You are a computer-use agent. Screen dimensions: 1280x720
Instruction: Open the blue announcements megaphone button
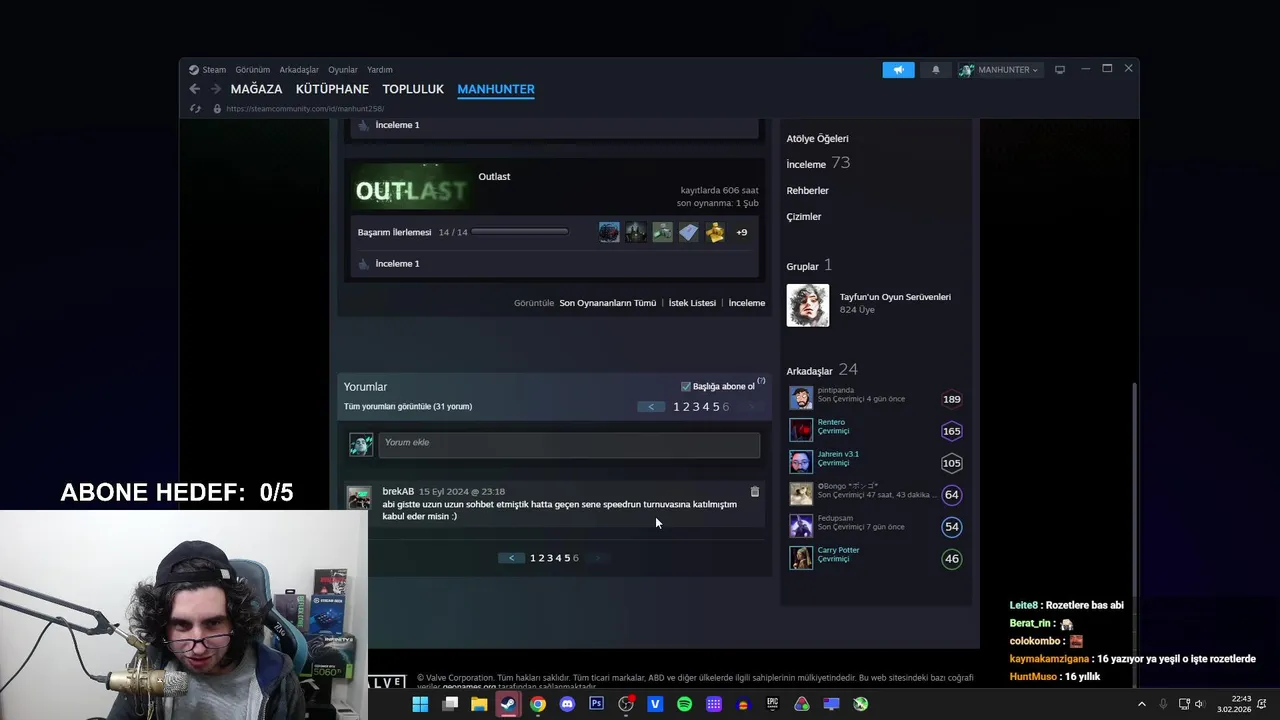click(898, 70)
